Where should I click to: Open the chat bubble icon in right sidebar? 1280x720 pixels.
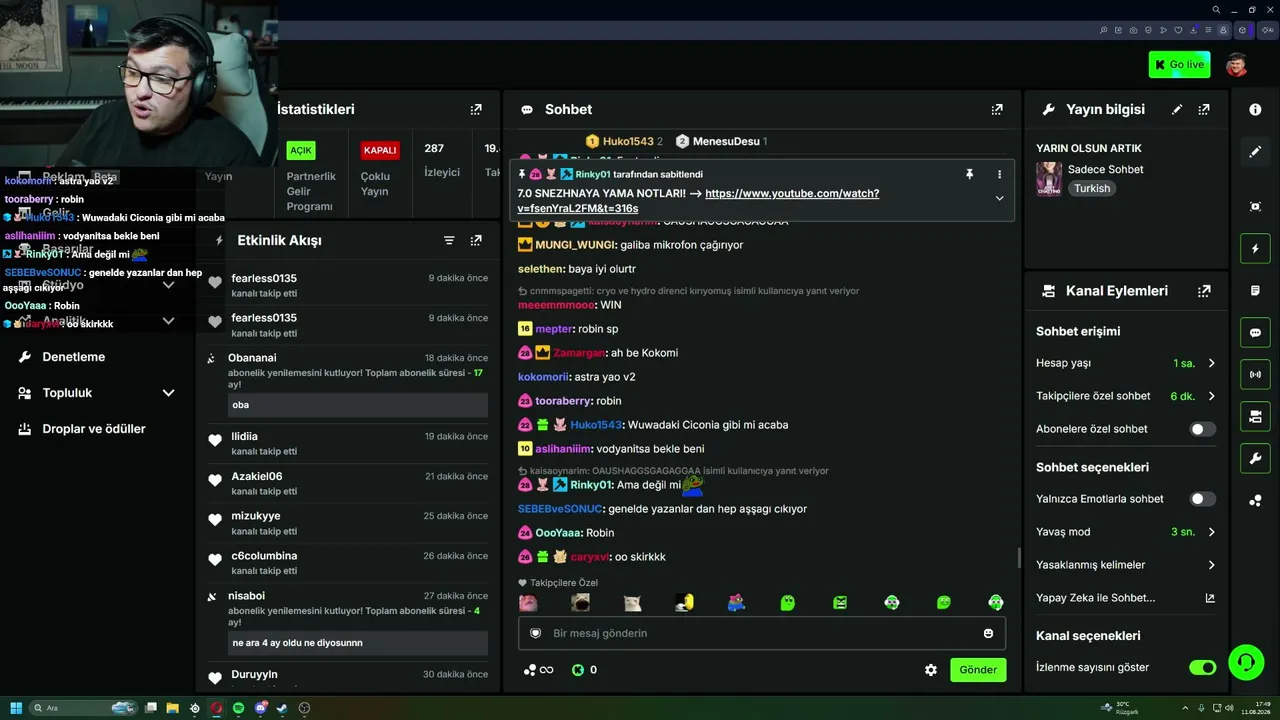pyautogui.click(x=1255, y=333)
